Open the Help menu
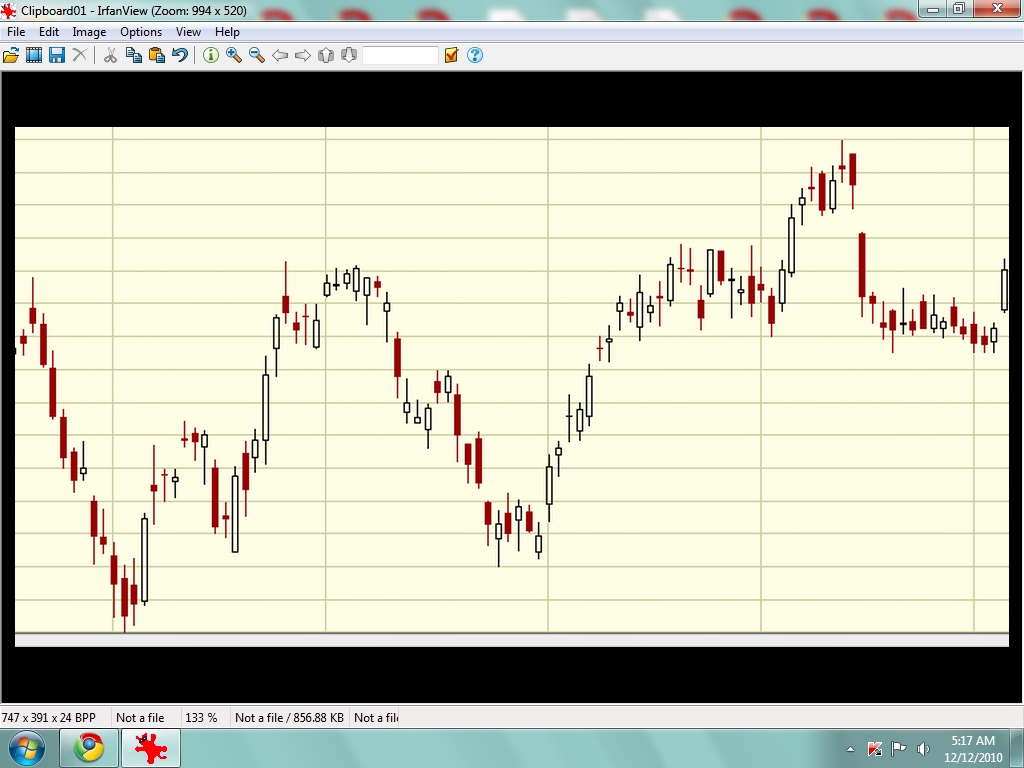1024x768 pixels. [x=227, y=32]
